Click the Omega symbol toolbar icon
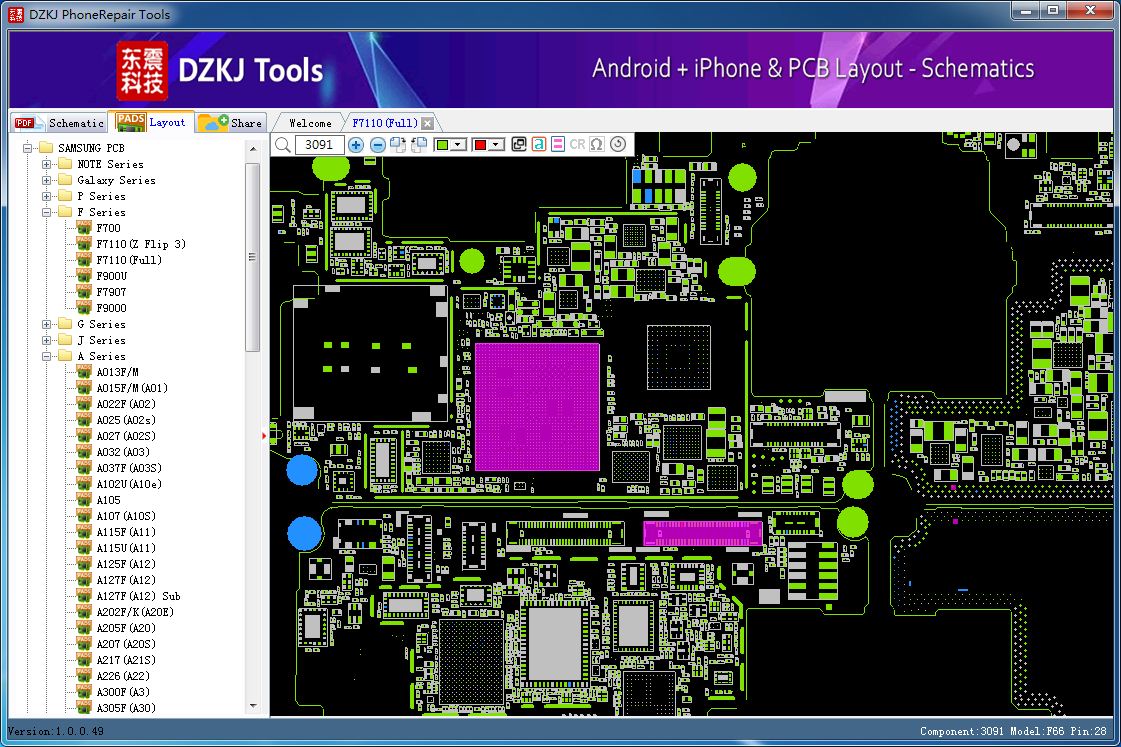The height and width of the screenshot is (747, 1121). [x=597, y=145]
